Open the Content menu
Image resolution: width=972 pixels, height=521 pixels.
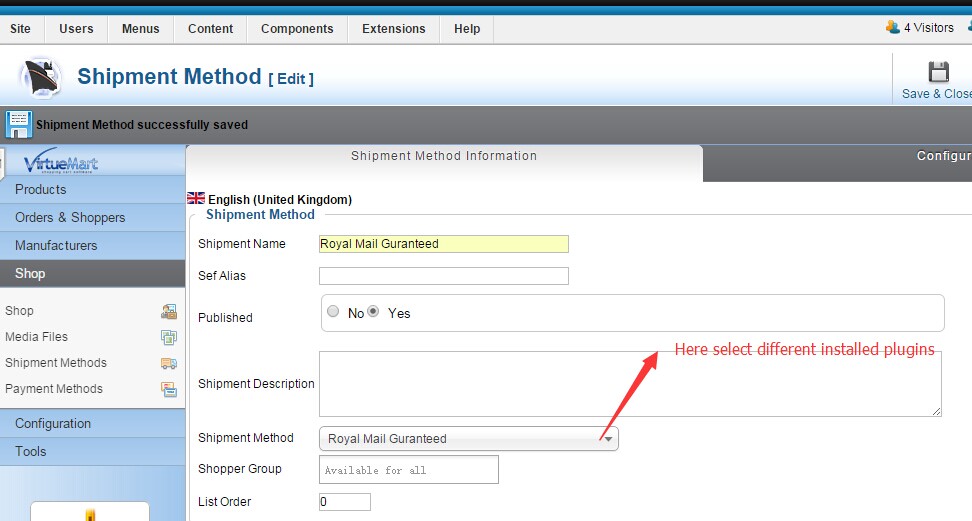211,29
